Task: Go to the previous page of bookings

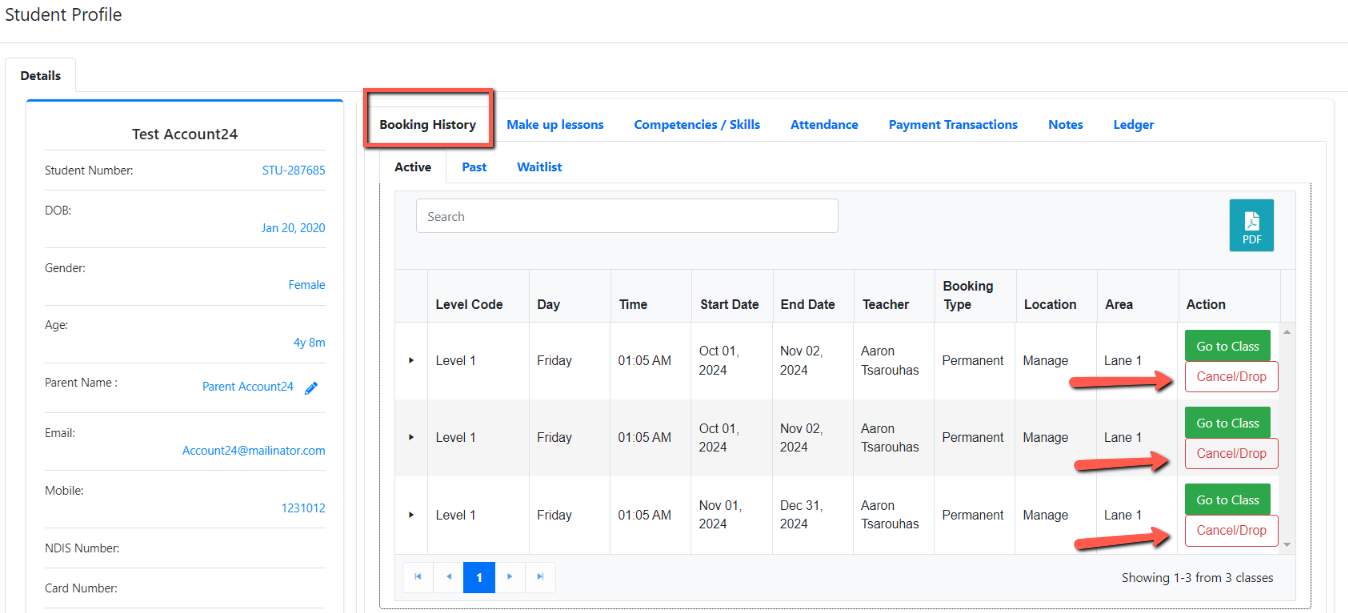Action: pyautogui.click(x=448, y=577)
